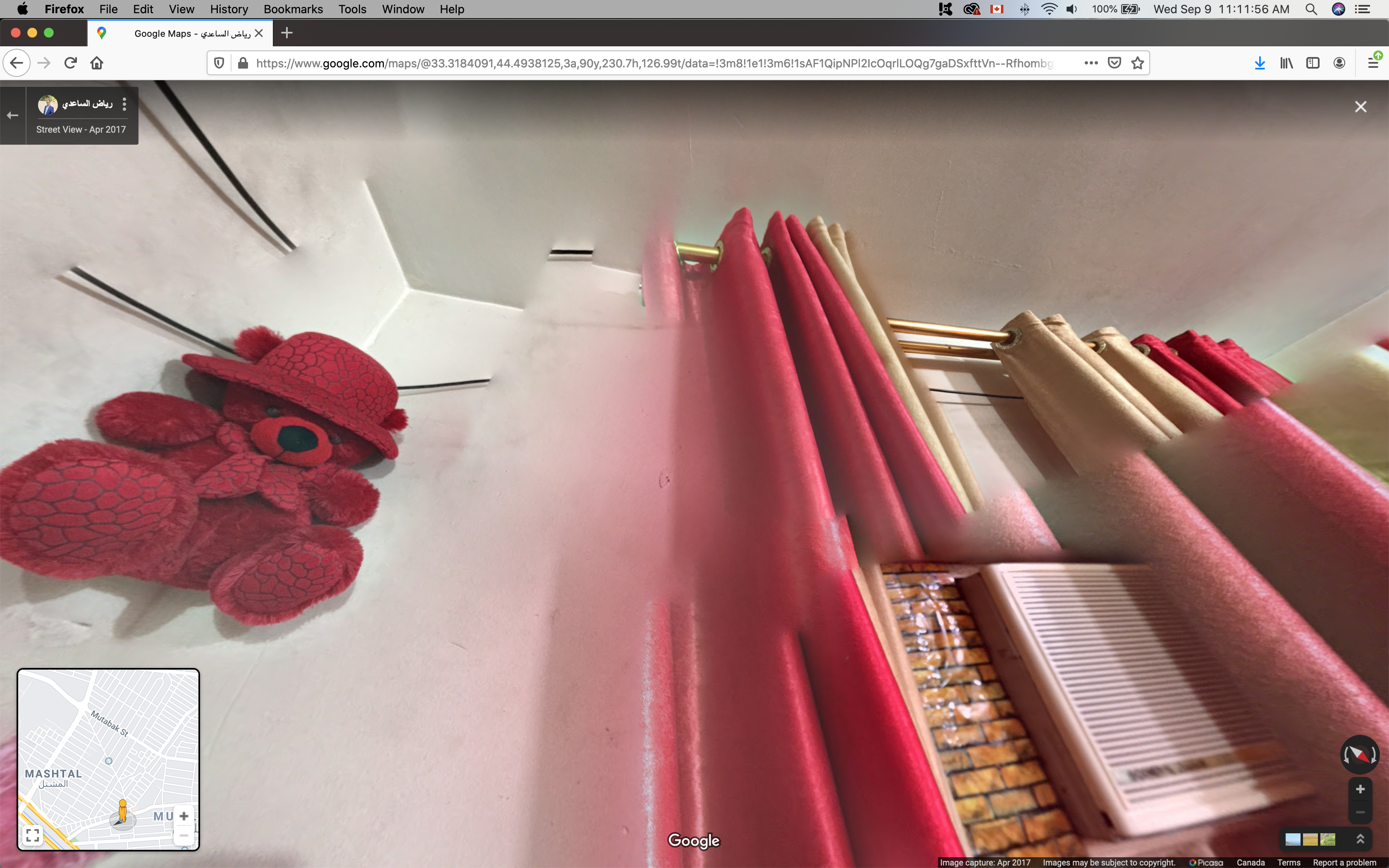The width and height of the screenshot is (1389, 868).
Task: Save page to Pocket
Action: (x=1114, y=63)
